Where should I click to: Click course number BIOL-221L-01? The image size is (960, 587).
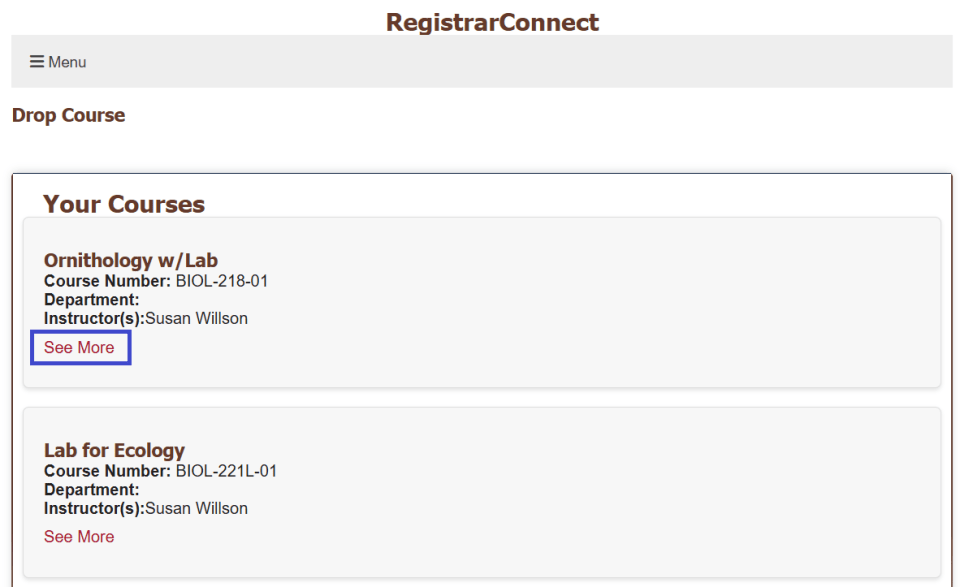(x=226, y=471)
